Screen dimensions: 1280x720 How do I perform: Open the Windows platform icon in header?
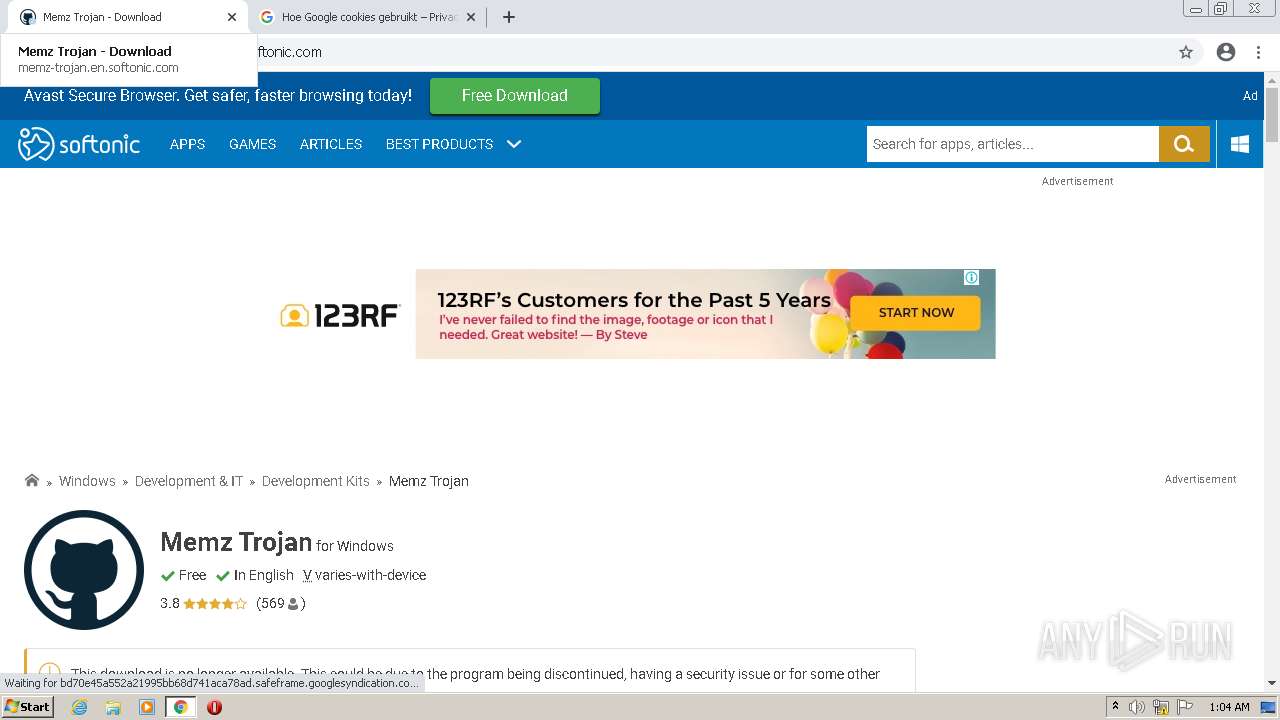click(1240, 144)
